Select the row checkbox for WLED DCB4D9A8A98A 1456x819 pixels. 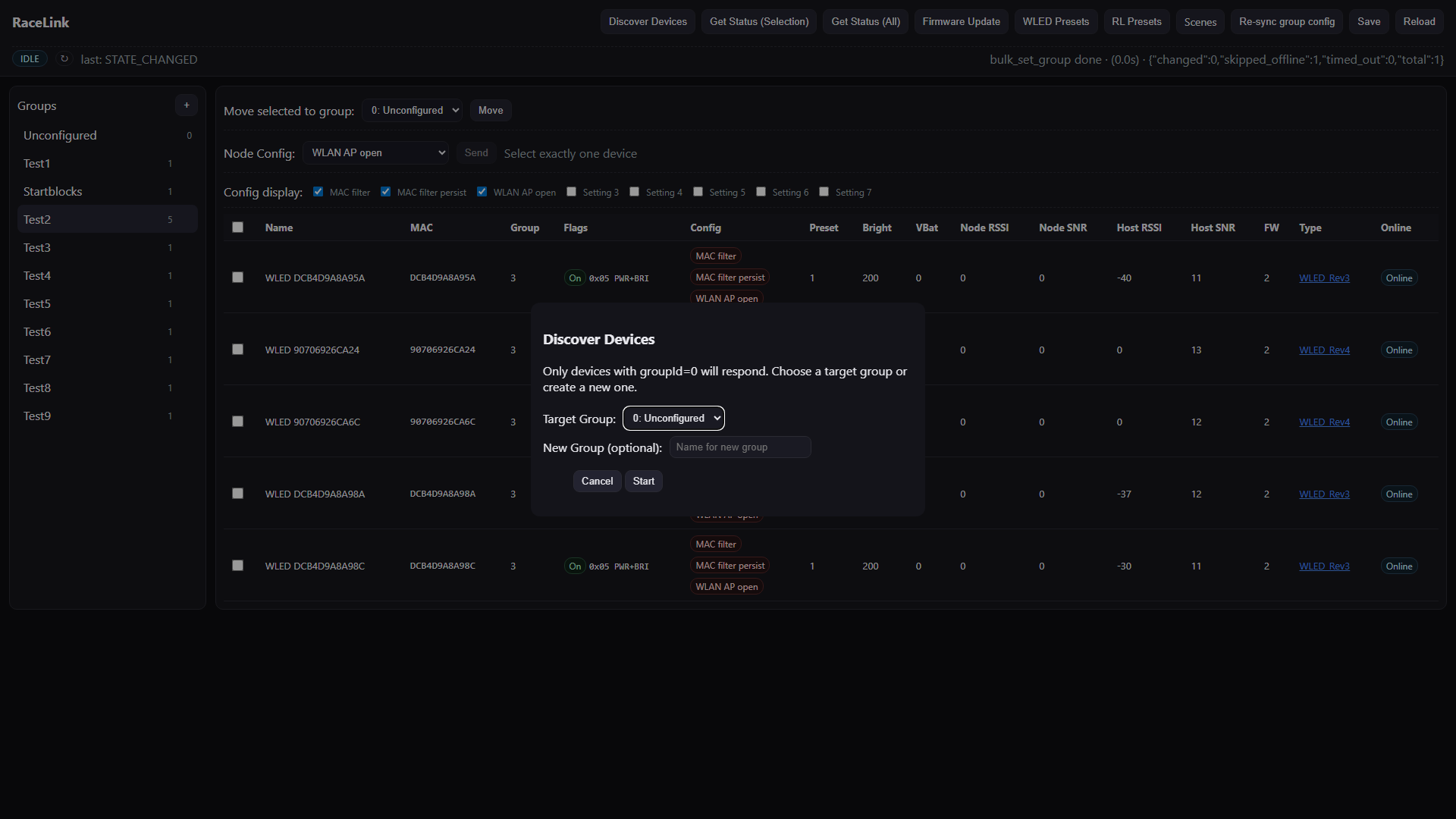click(238, 494)
